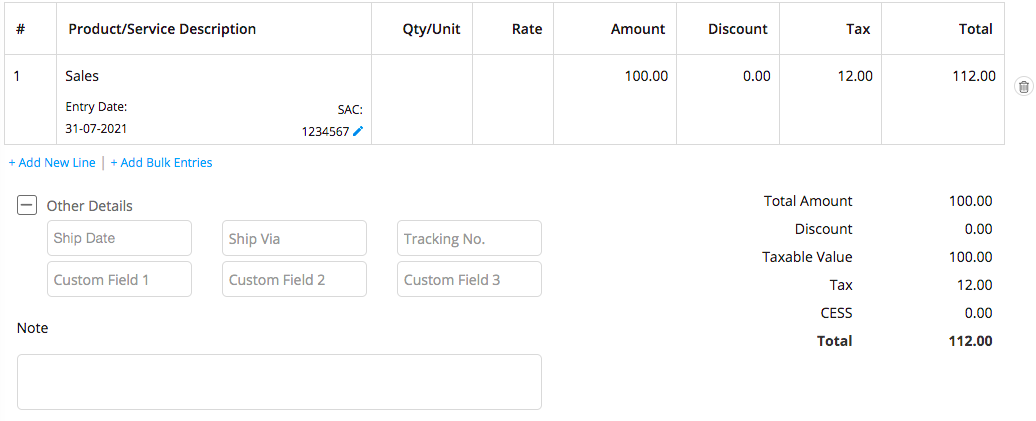Click the Add Bulk Entries link
1036x421 pixels.
(x=161, y=163)
